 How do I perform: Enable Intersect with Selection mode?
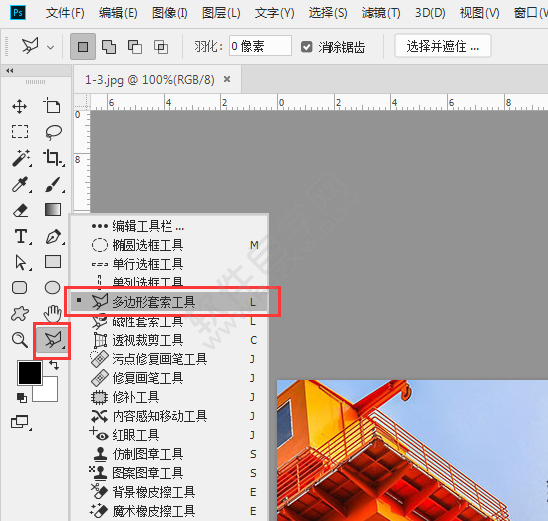(161, 46)
